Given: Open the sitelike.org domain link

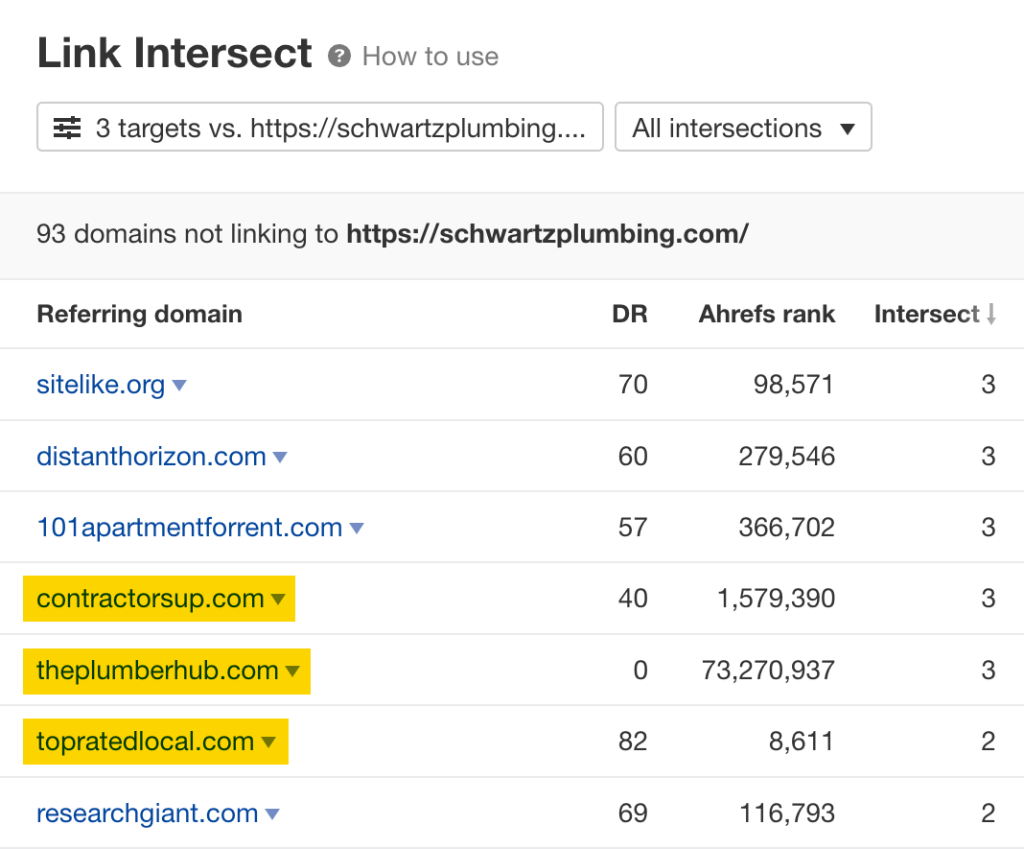Looking at the screenshot, I should coord(100,385).
